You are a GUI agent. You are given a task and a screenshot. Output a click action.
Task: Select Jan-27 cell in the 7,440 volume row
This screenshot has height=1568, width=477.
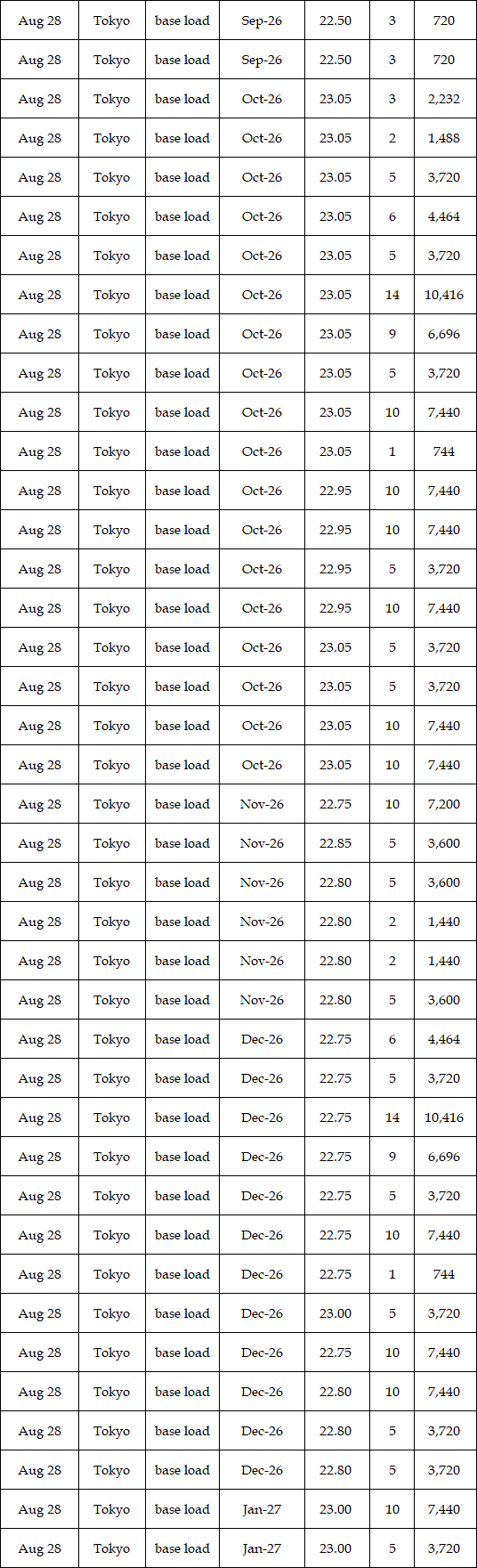[x=262, y=1509]
